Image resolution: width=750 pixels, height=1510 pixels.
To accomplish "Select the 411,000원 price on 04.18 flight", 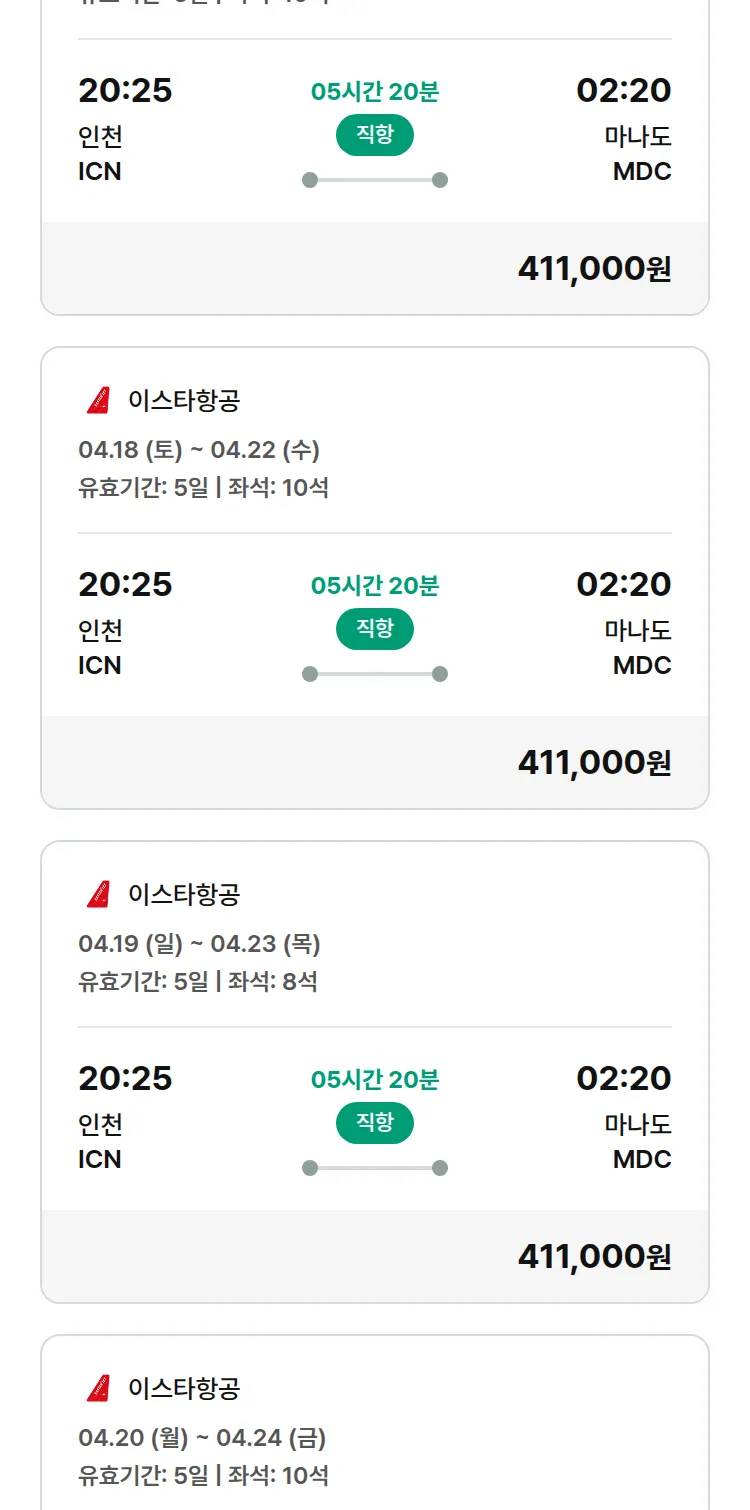I will tap(594, 763).
